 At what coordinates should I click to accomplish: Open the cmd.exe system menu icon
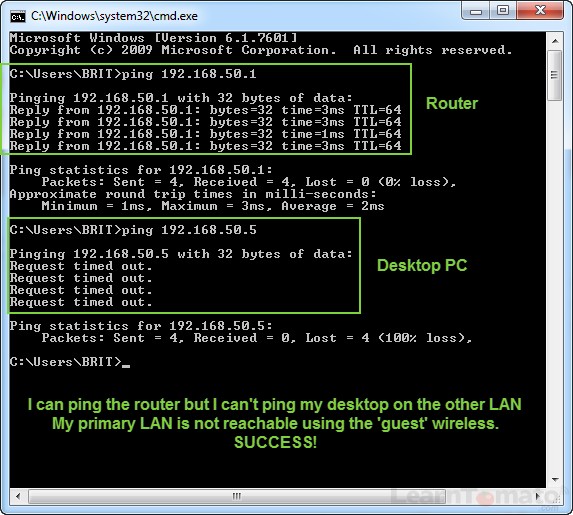pos(18,16)
